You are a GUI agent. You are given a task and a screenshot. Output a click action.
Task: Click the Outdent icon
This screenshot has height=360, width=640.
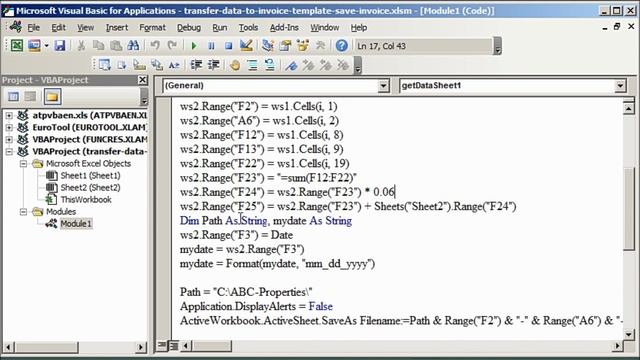click(x=213, y=65)
